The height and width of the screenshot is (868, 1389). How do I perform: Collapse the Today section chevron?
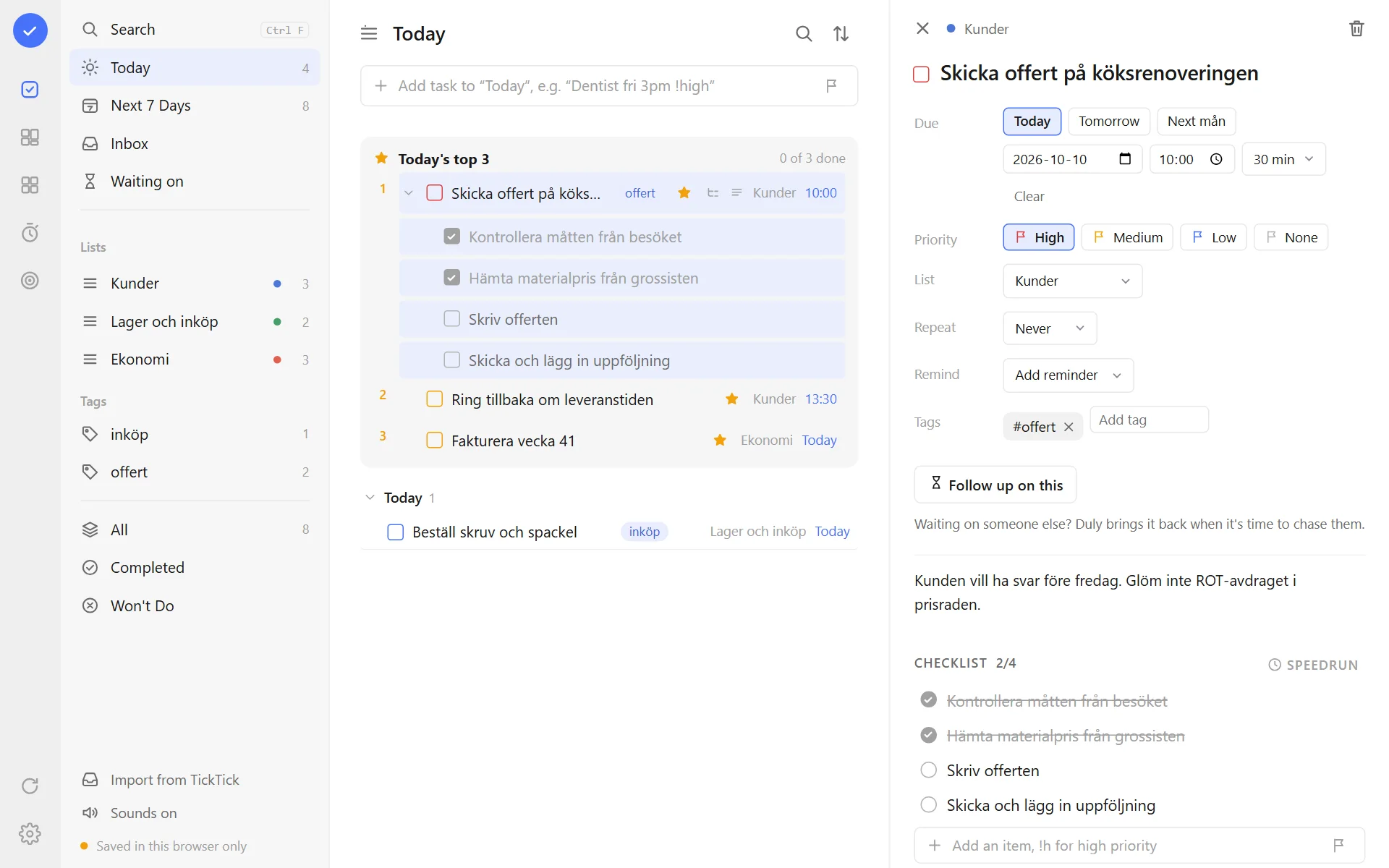coord(370,498)
